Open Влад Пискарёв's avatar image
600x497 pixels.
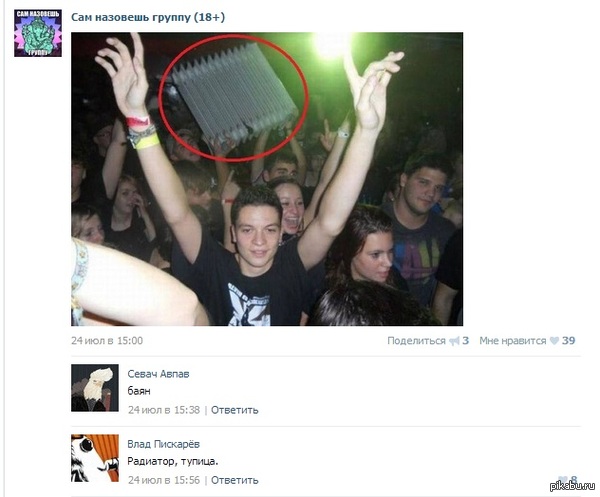click(95, 458)
